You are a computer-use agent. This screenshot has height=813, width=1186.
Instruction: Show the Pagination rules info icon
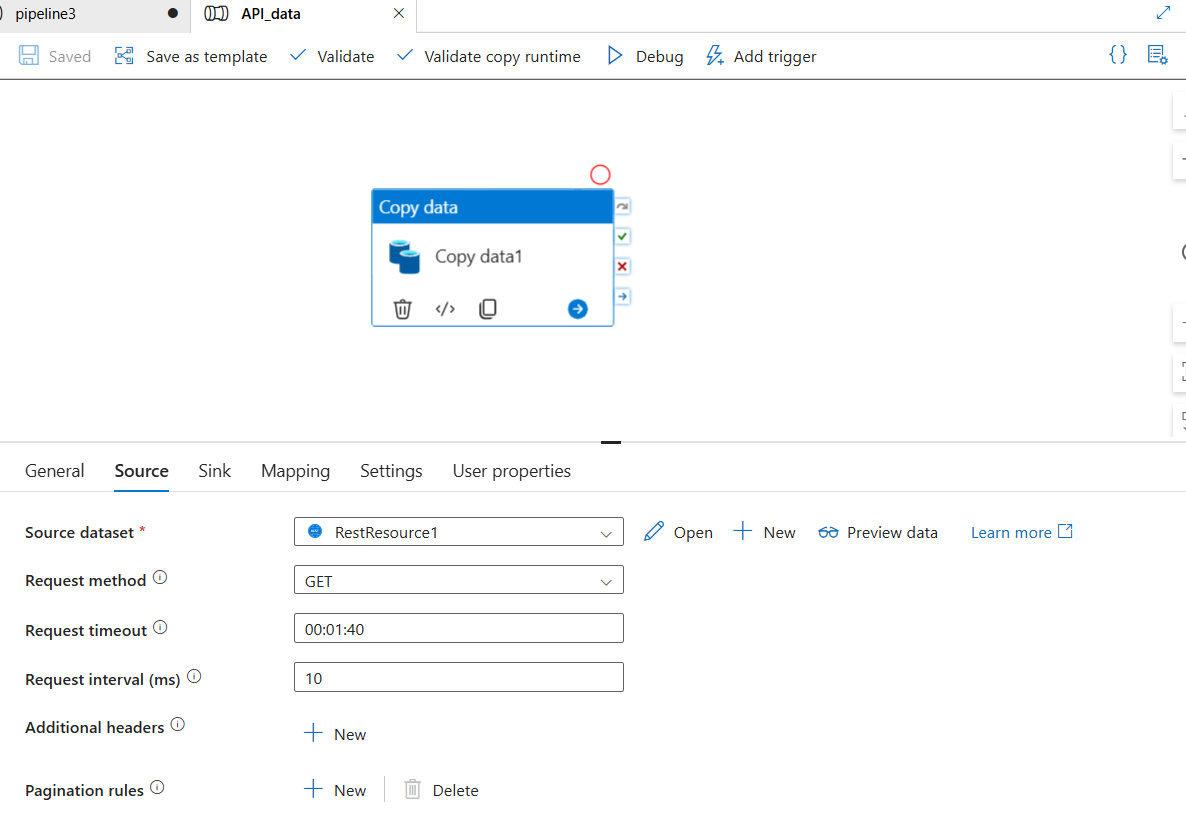click(157, 788)
